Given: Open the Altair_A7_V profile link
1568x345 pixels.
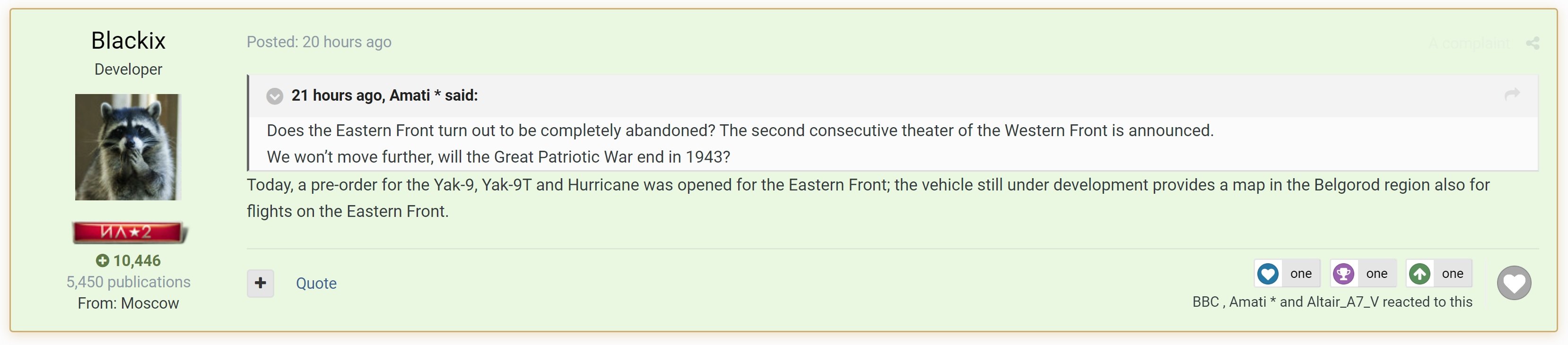Looking at the screenshot, I should point(1342,302).
